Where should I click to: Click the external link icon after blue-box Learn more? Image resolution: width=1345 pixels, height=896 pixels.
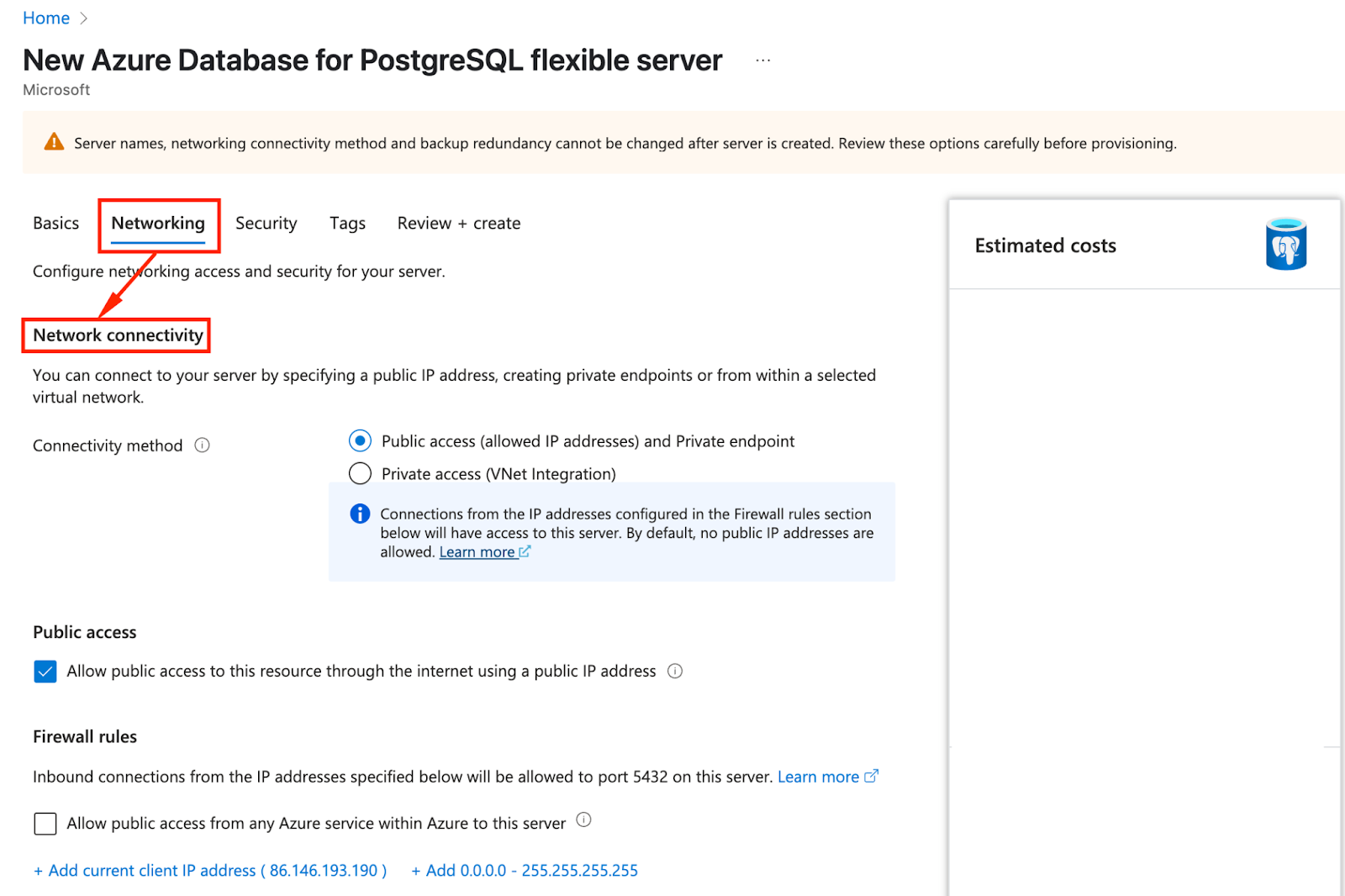coord(525,551)
